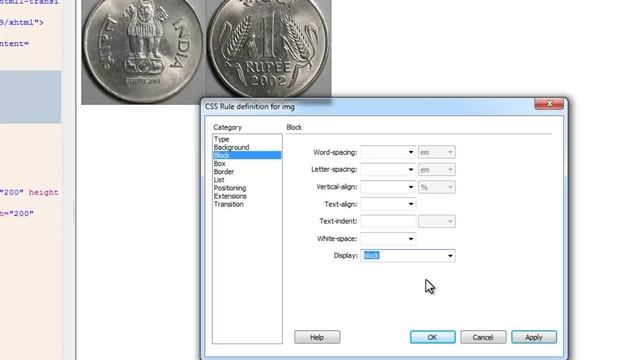640x360 pixels.
Task: Open the Display dropdown arrow
Action: click(450, 256)
